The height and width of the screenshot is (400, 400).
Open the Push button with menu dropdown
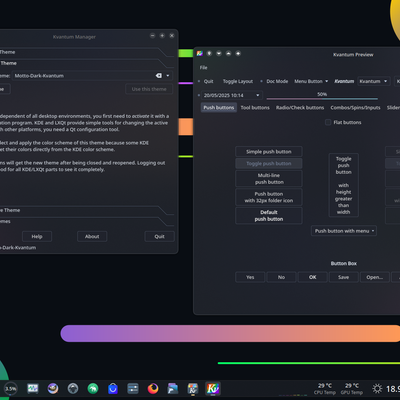[x=344, y=231]
